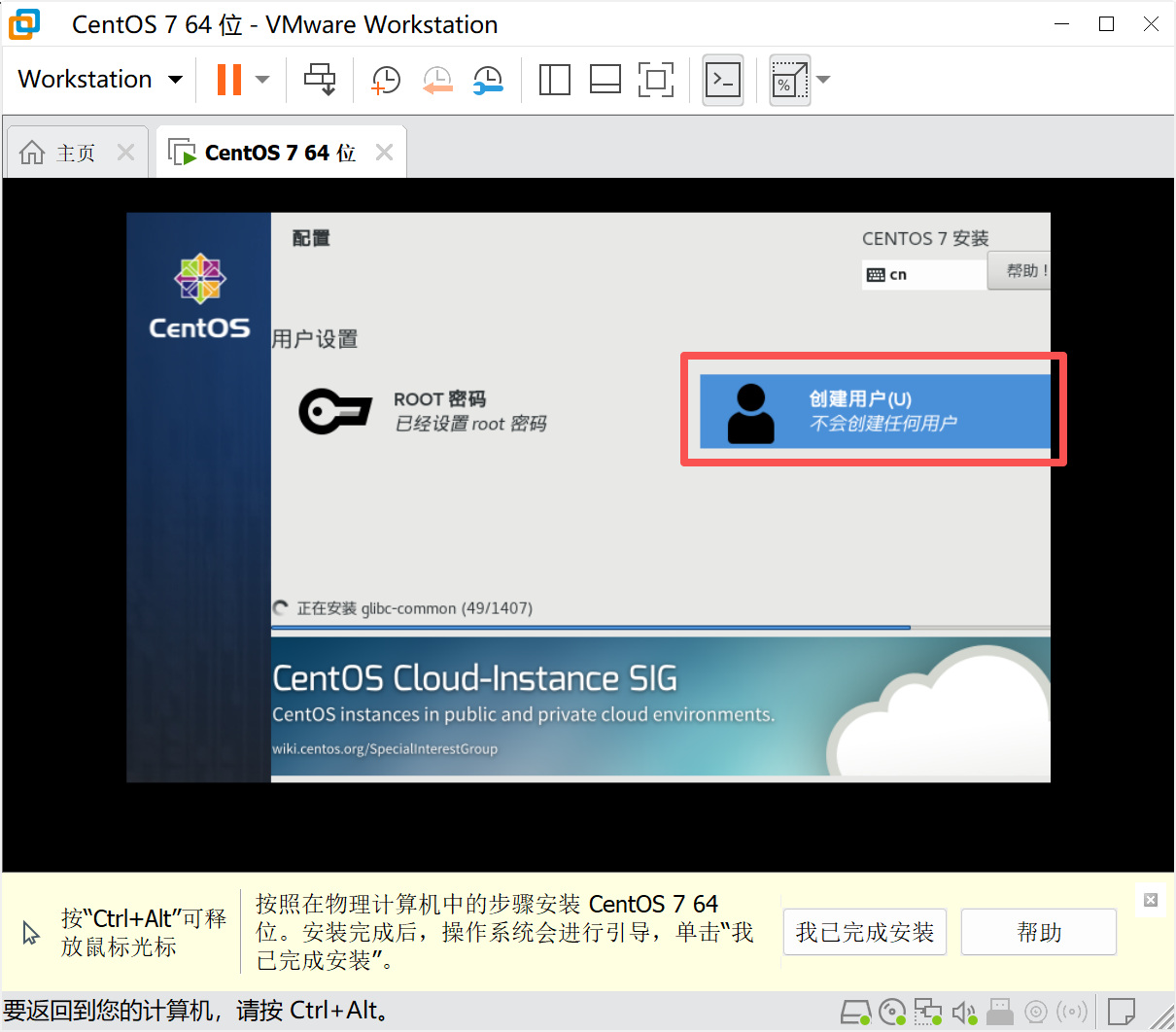This screenshot has width=1176, height=1032.
Task: Click the installation progress bar
Action: (x=661, y=628)
